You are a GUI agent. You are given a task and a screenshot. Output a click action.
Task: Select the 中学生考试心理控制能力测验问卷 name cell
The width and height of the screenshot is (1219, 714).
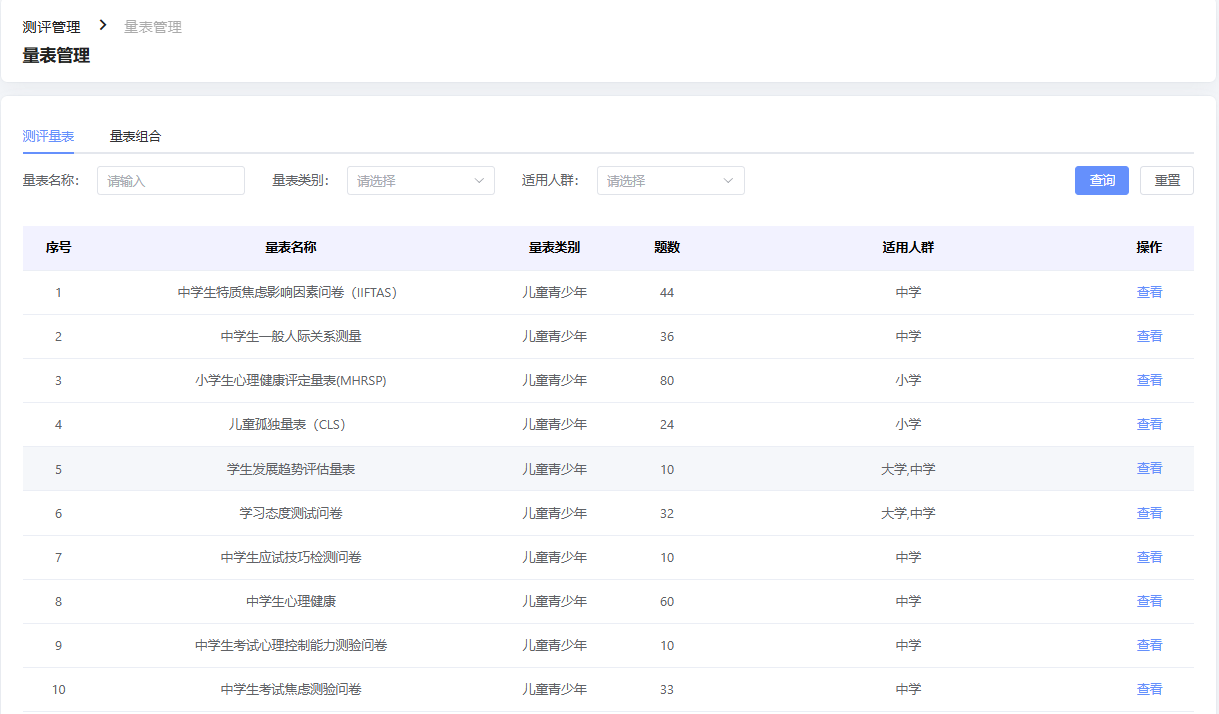click(291, 645)
